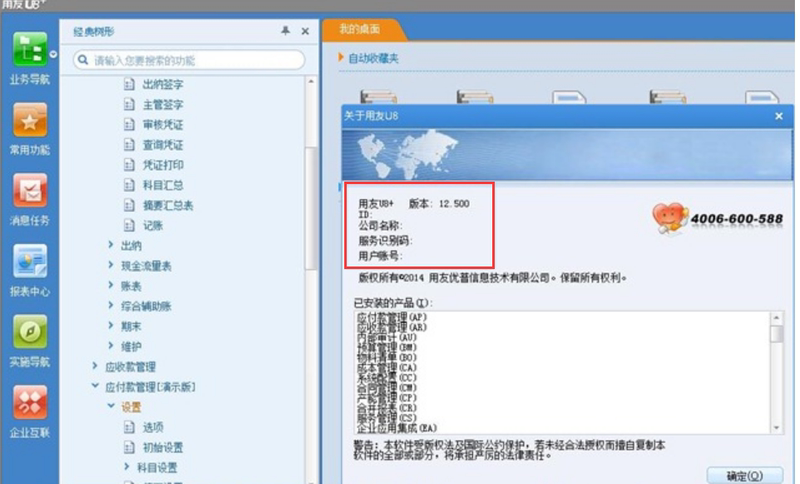Open 科目汇总 tree item
The height and width of the screenshot is (484, 800).
[162, 185]
